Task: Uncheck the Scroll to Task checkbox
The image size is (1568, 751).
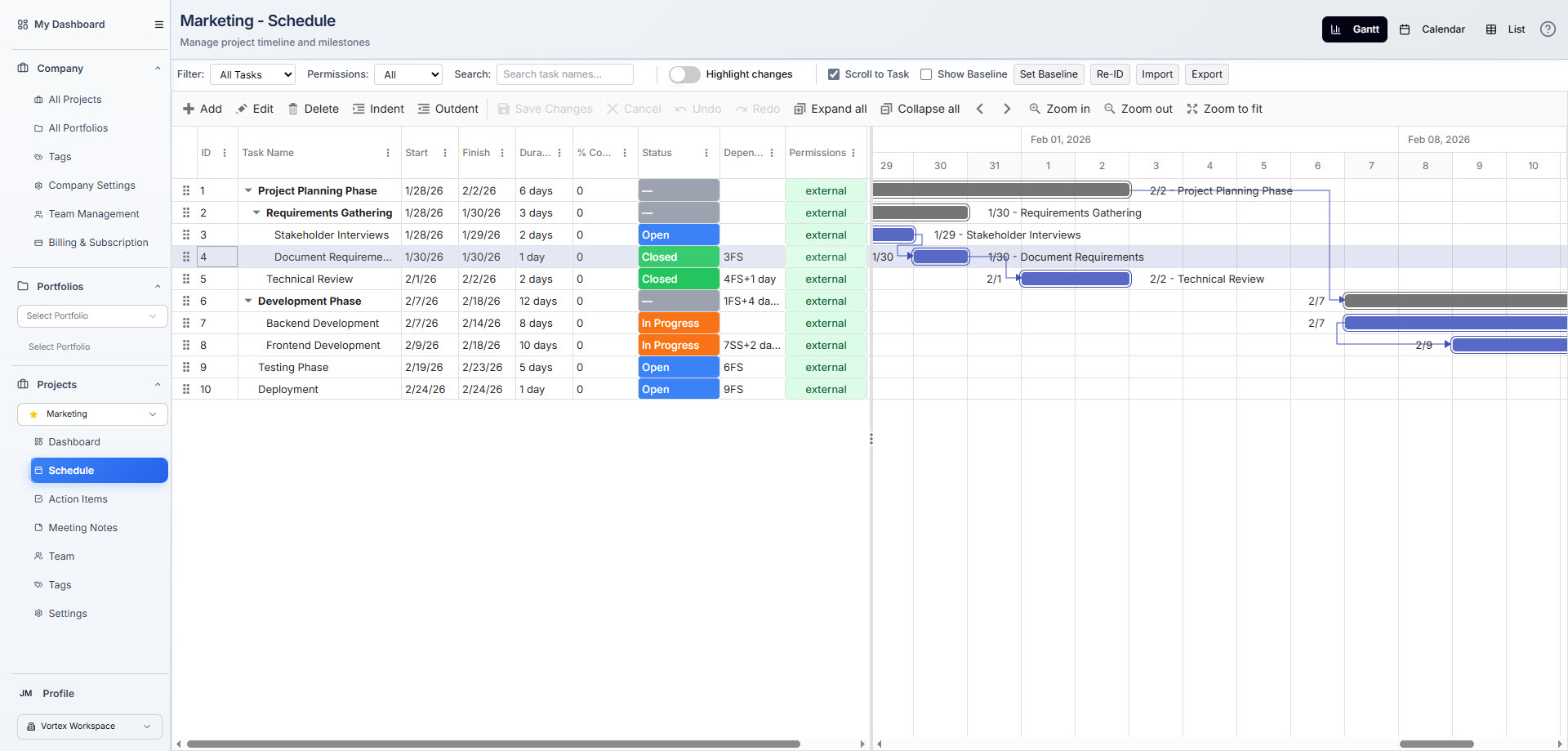Action: tap(834, 74)
